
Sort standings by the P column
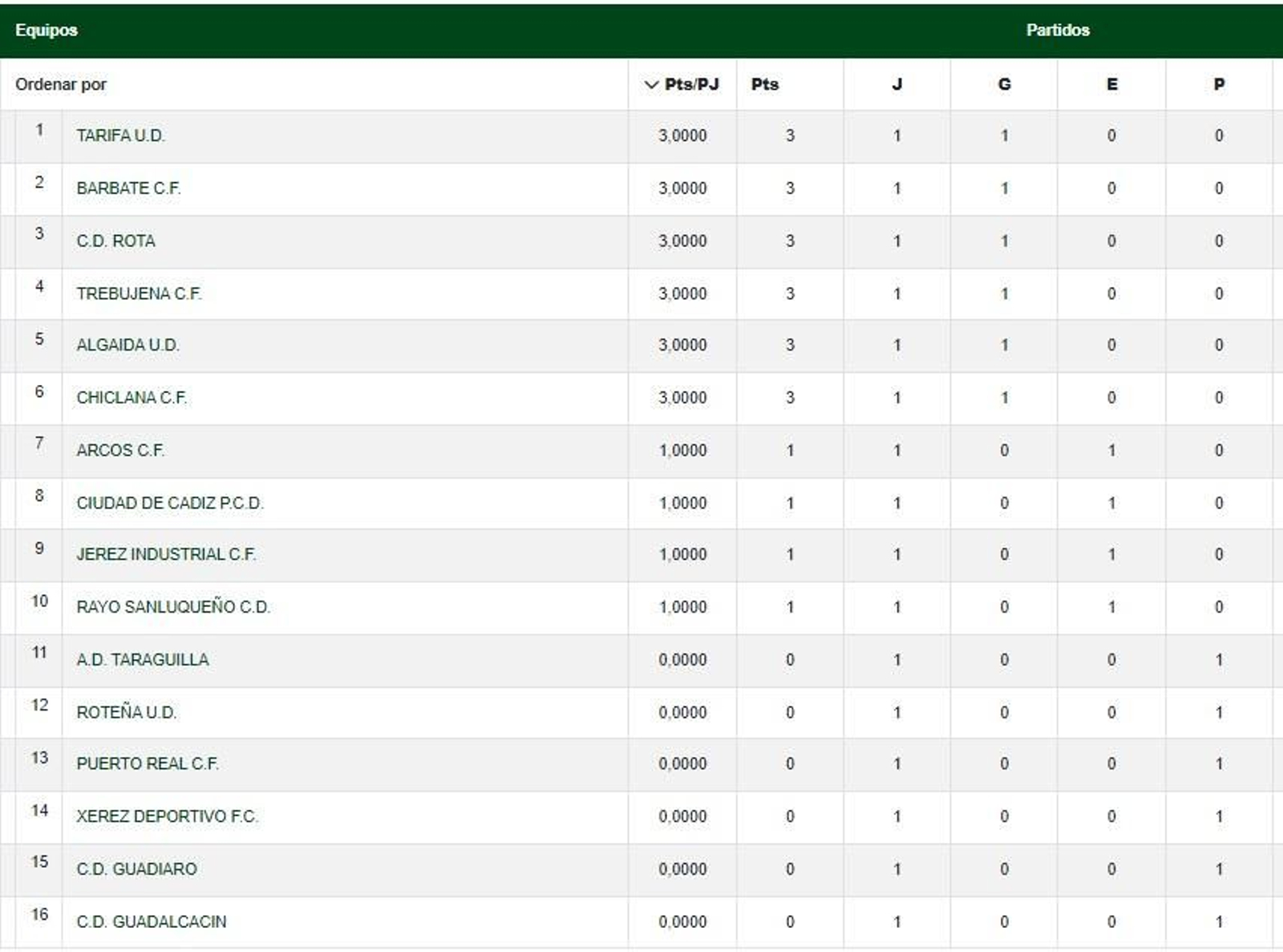pos(1218,83)
